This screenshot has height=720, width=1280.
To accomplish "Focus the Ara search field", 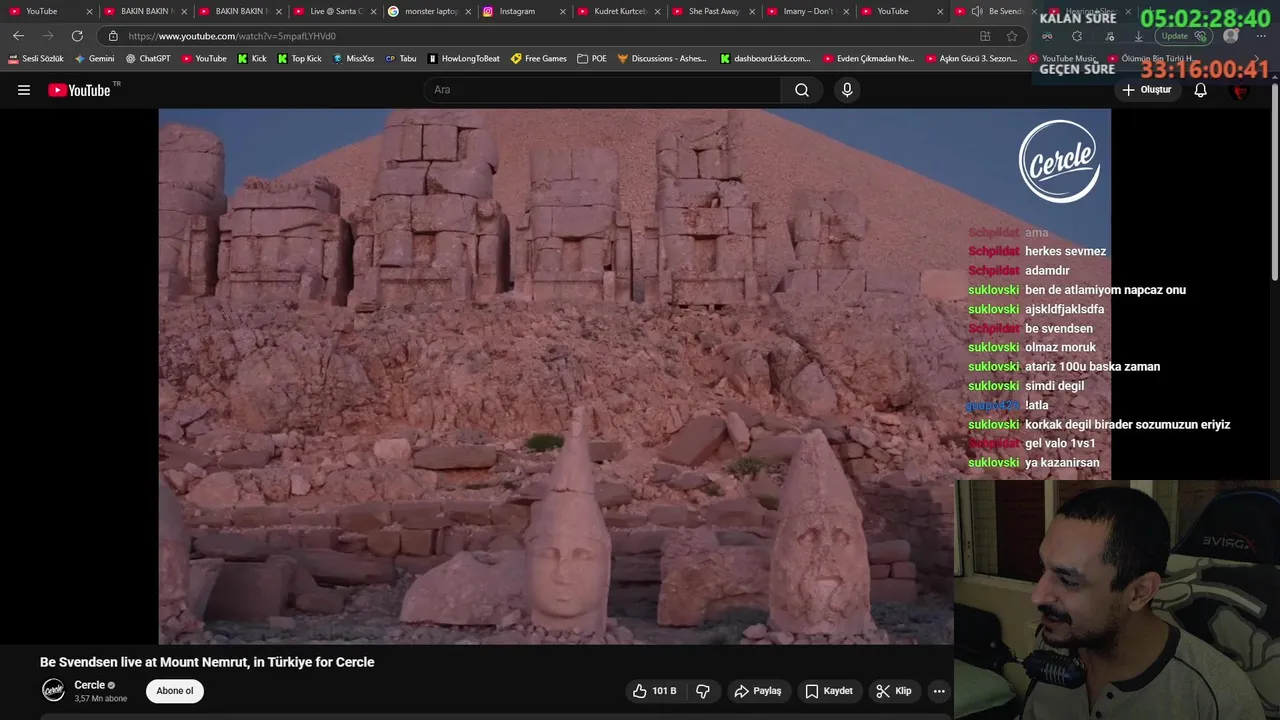I will coord(603,90).
